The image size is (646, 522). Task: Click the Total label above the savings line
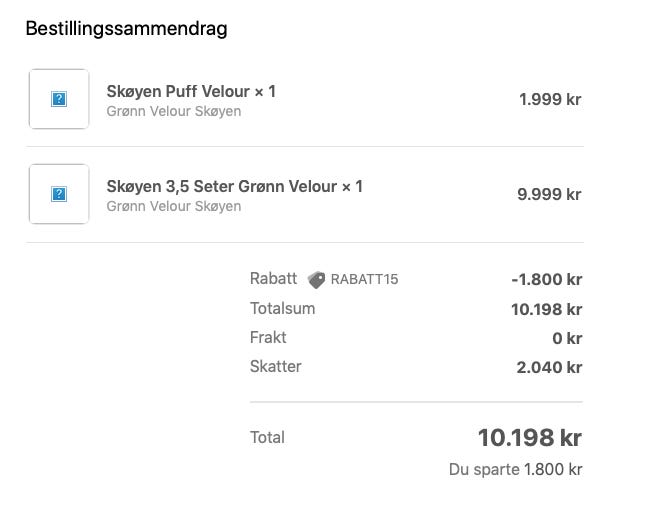[x=267, y=437]
